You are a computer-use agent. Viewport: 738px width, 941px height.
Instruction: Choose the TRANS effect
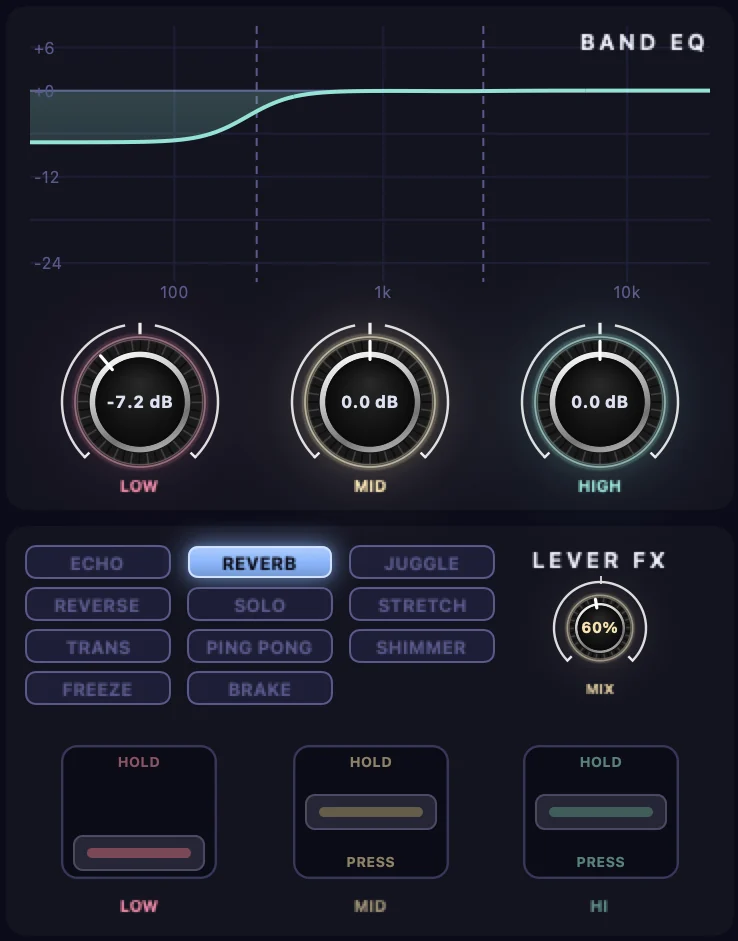click(98, 646)
